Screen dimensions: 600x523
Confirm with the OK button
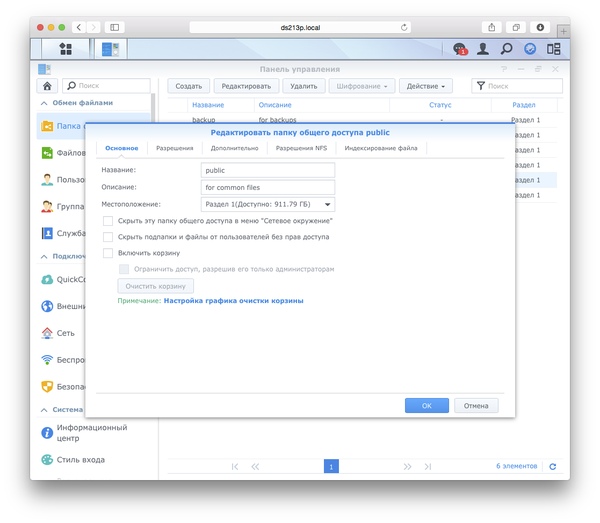point(427,406)
